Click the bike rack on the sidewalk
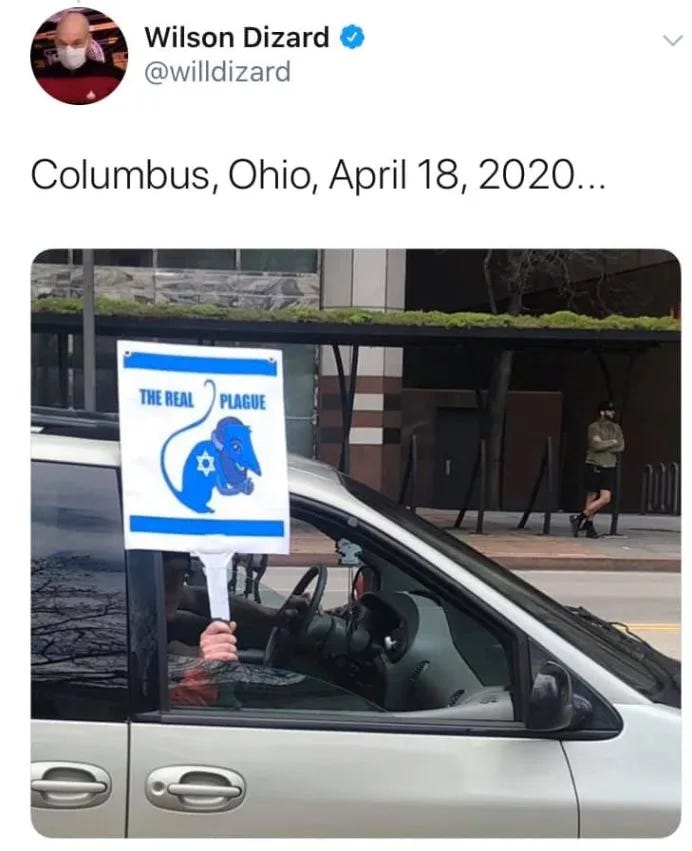Image resolution: width=692 pixels, height=851 pixels. (659, 487)
